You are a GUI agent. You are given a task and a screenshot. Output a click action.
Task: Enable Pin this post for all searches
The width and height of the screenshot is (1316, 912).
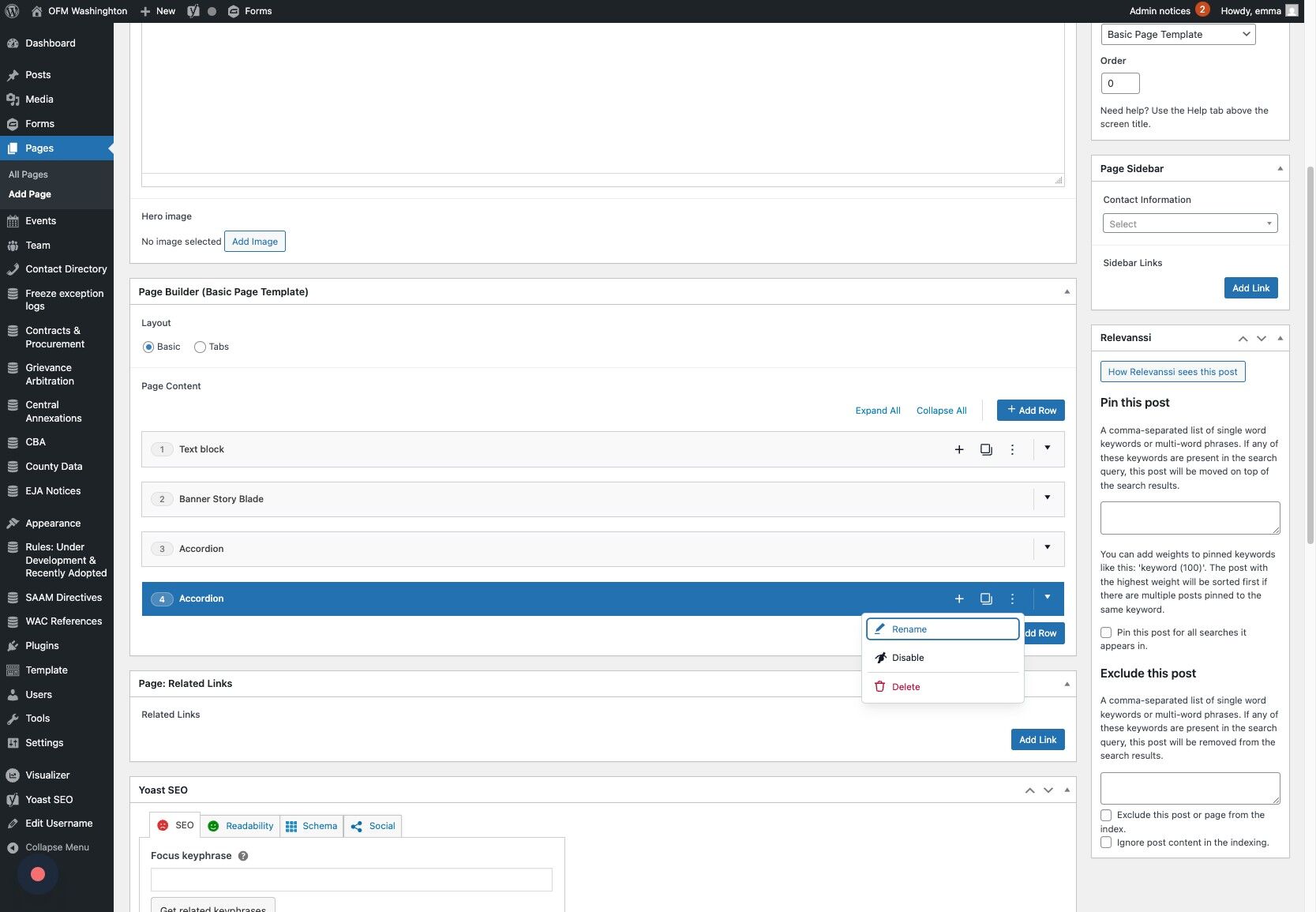point(1106,632)
